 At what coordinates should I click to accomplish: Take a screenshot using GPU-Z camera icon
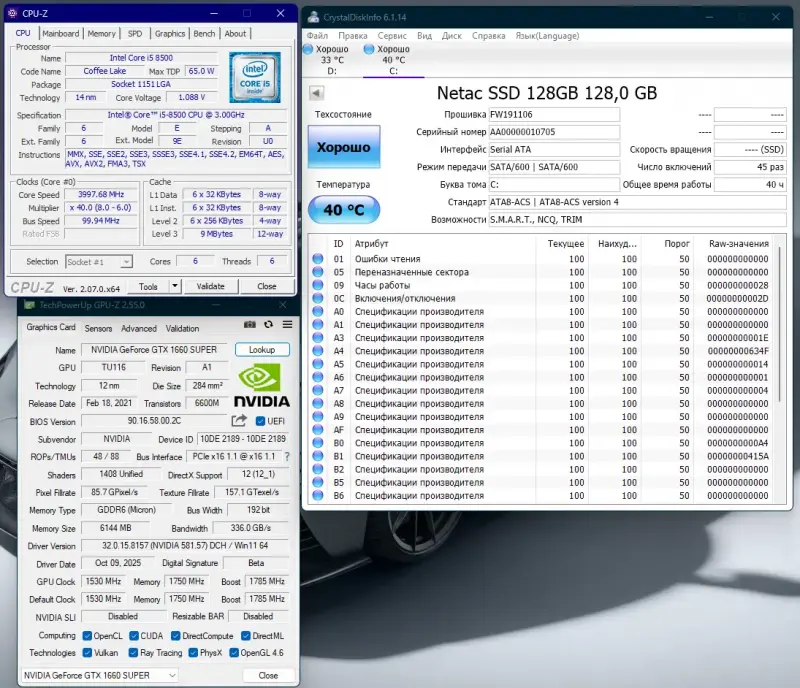click(250, 324)
